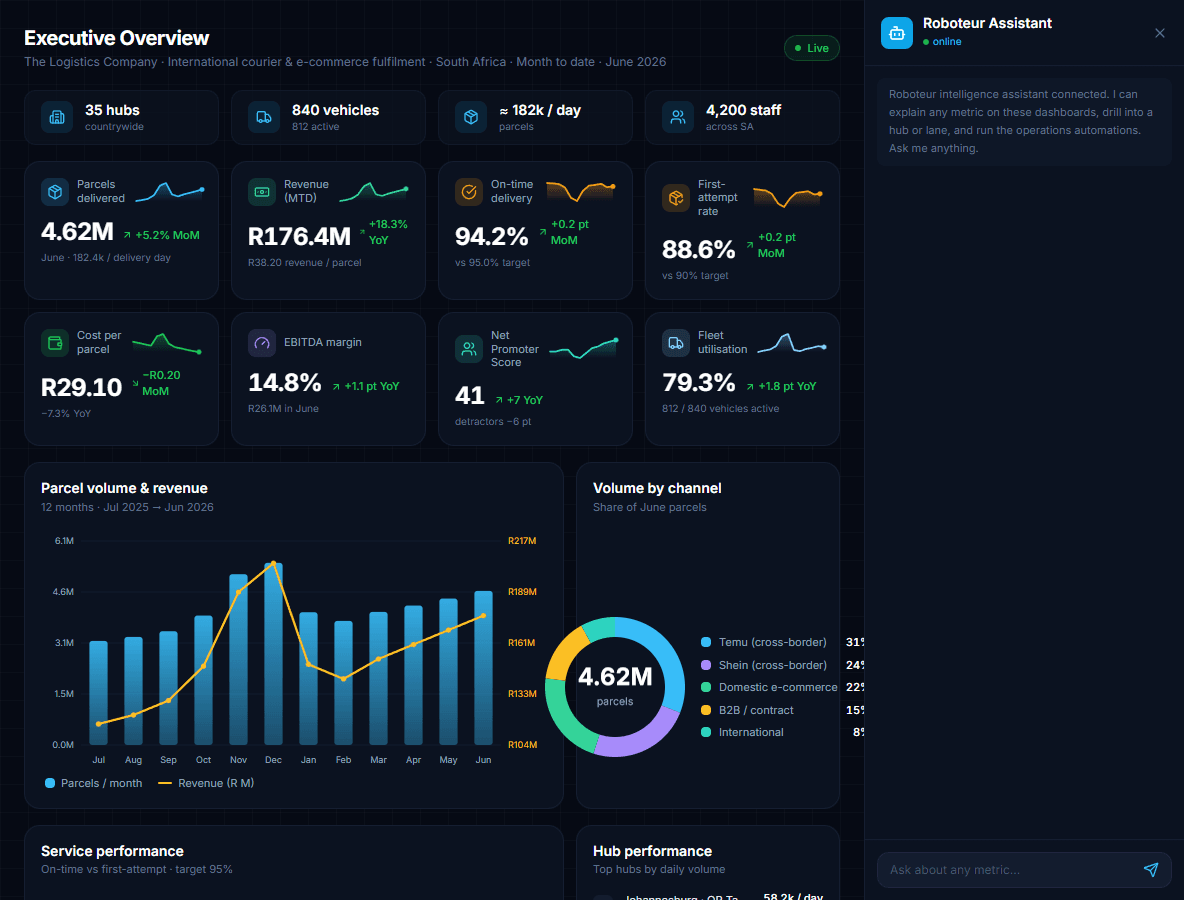Click the R29.10 cost per parcel value

coord(82,388)
